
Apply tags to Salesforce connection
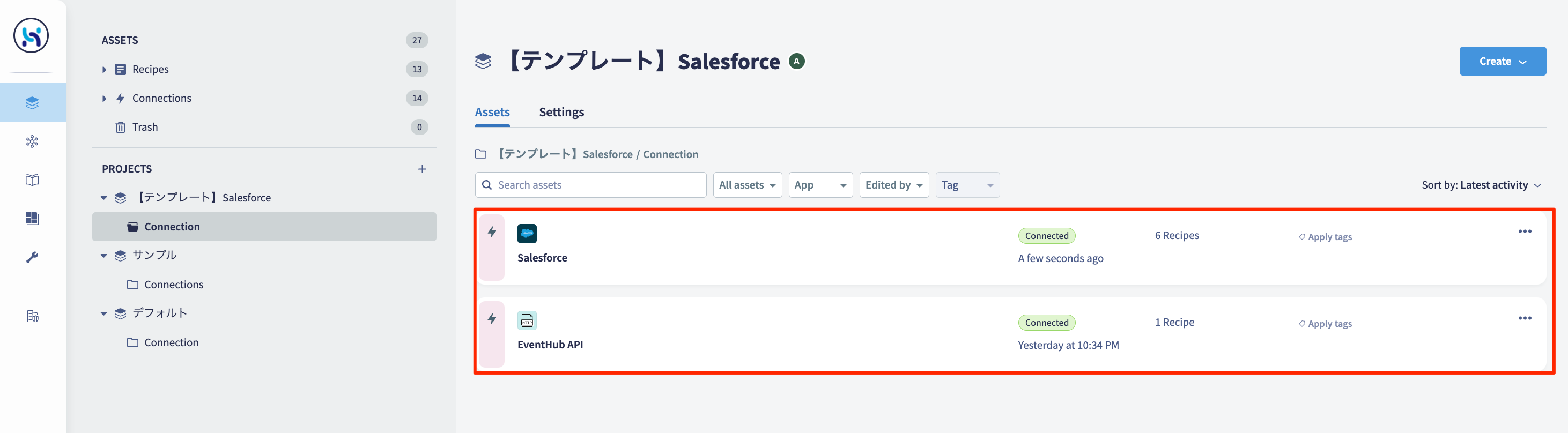click(x=1325, y=236)
